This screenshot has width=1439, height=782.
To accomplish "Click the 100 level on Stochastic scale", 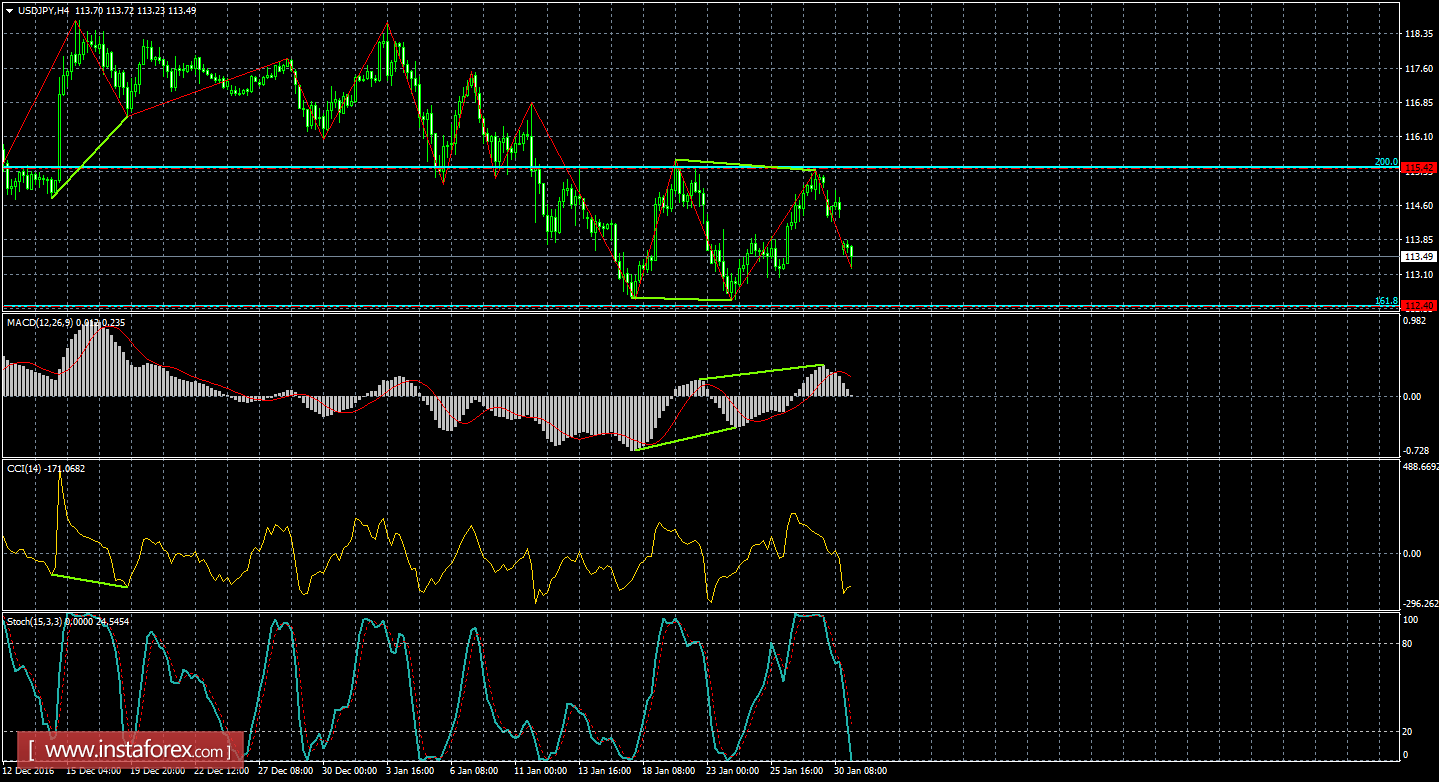I will 1412,620.
